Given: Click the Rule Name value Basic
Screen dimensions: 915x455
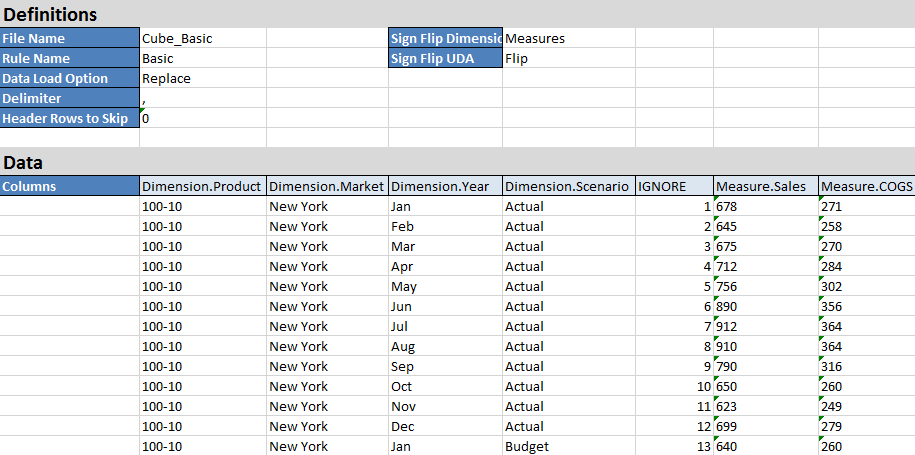Looking at the screenshot, I should (x=202, y=58).
